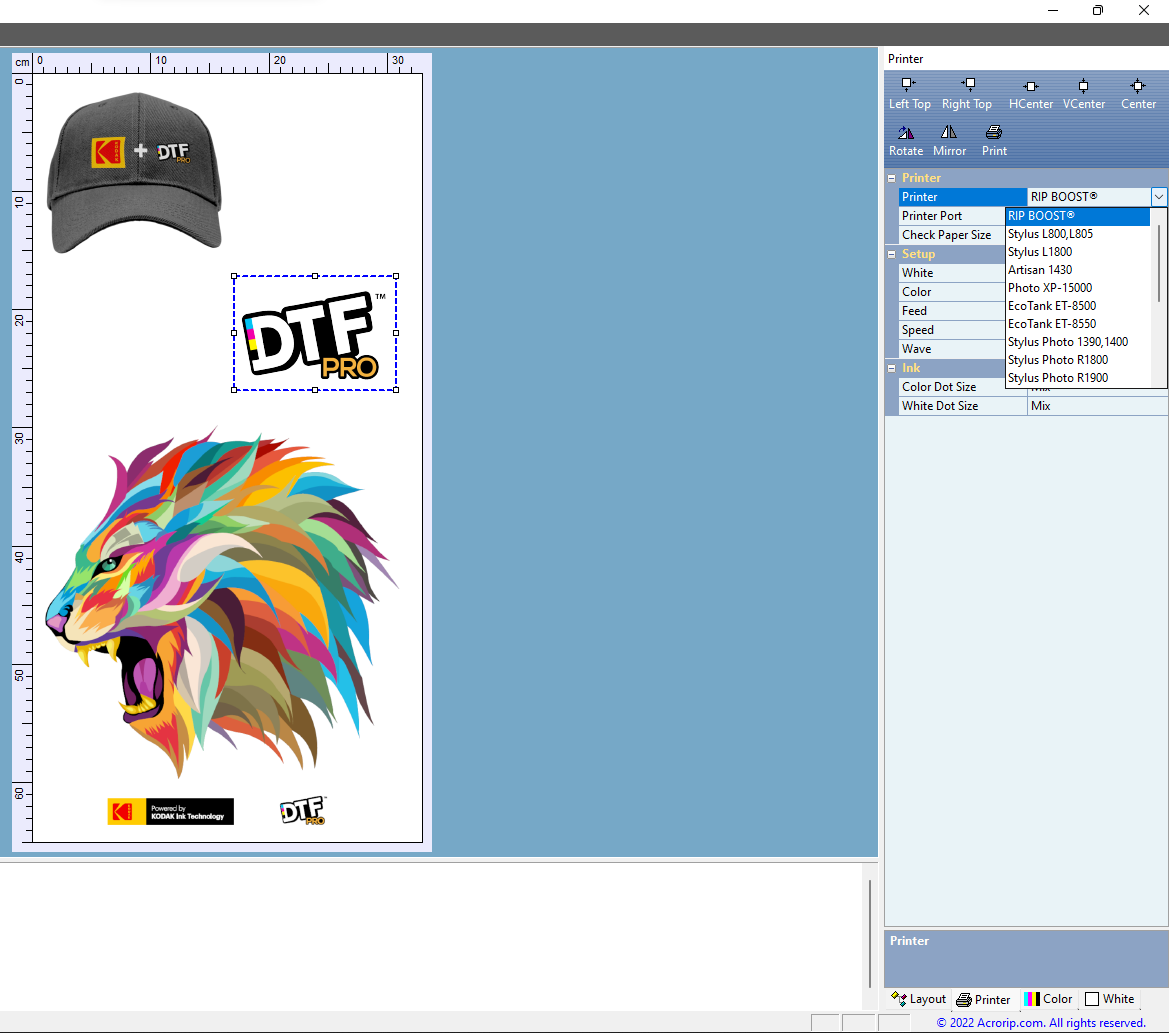The image size is (1169, 1033).
Task: Close the Printer dropdown arrow
Action: (1158, 197)
